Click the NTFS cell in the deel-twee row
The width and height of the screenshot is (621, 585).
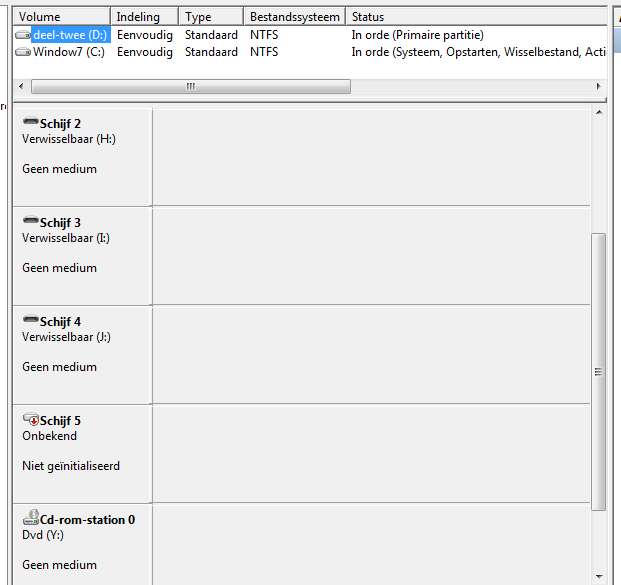point(264,35)
